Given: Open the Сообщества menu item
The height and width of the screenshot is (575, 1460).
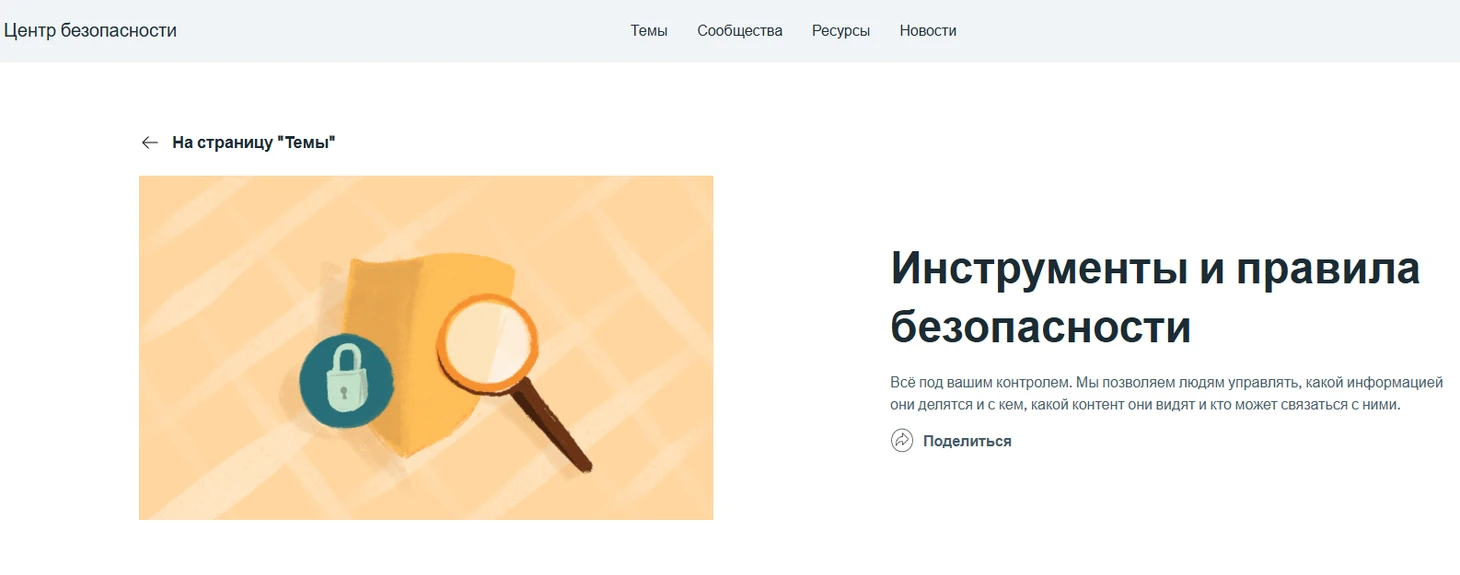Looking at the screenshot, I should tap(740, 31).
